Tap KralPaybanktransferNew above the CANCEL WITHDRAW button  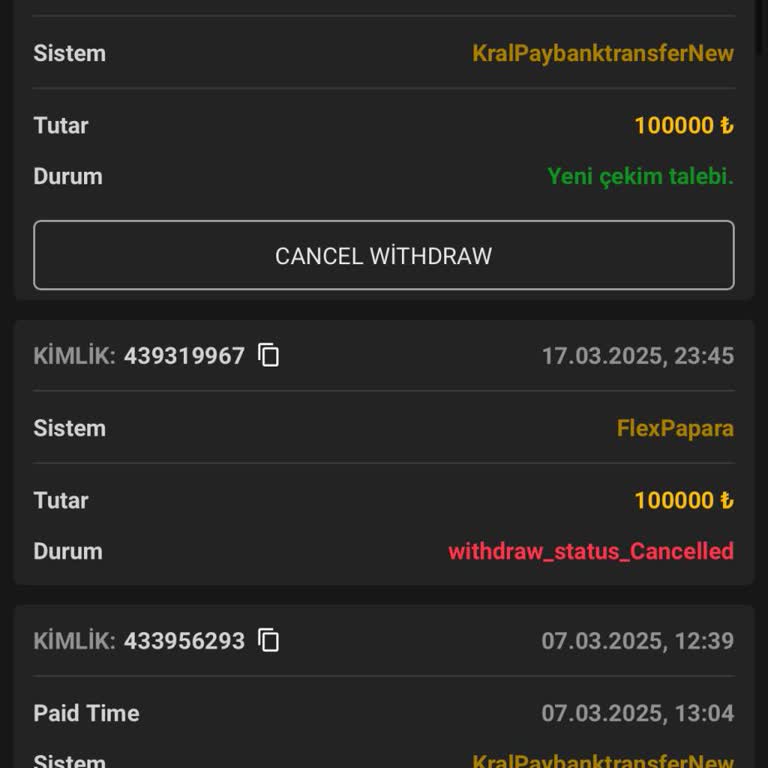[603, 53]
